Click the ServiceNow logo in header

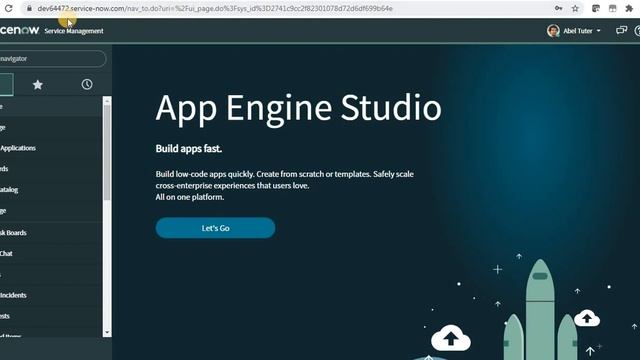(x=20, y=30)
